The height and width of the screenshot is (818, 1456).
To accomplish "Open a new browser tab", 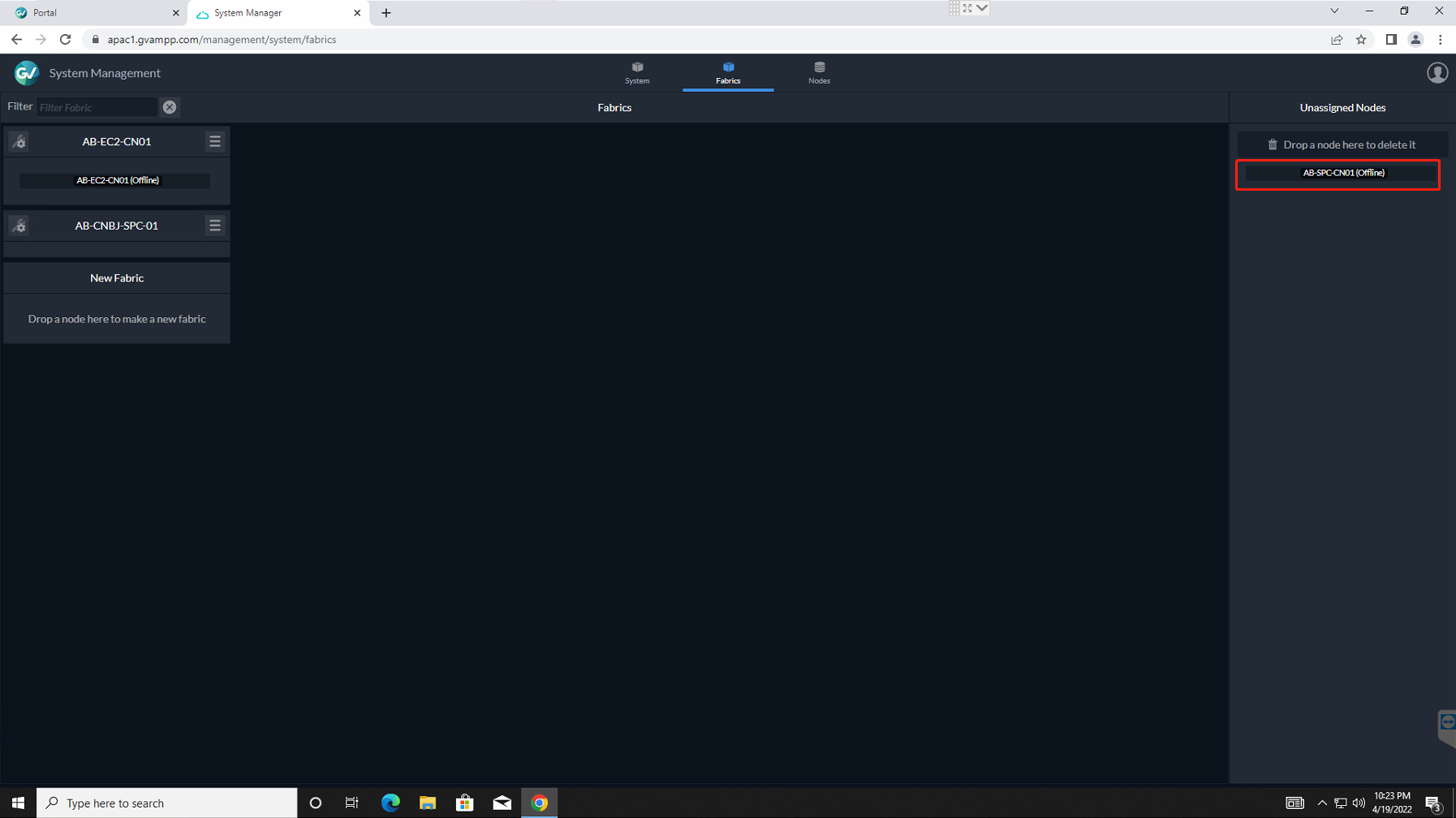I will click(x=386, y=13).
